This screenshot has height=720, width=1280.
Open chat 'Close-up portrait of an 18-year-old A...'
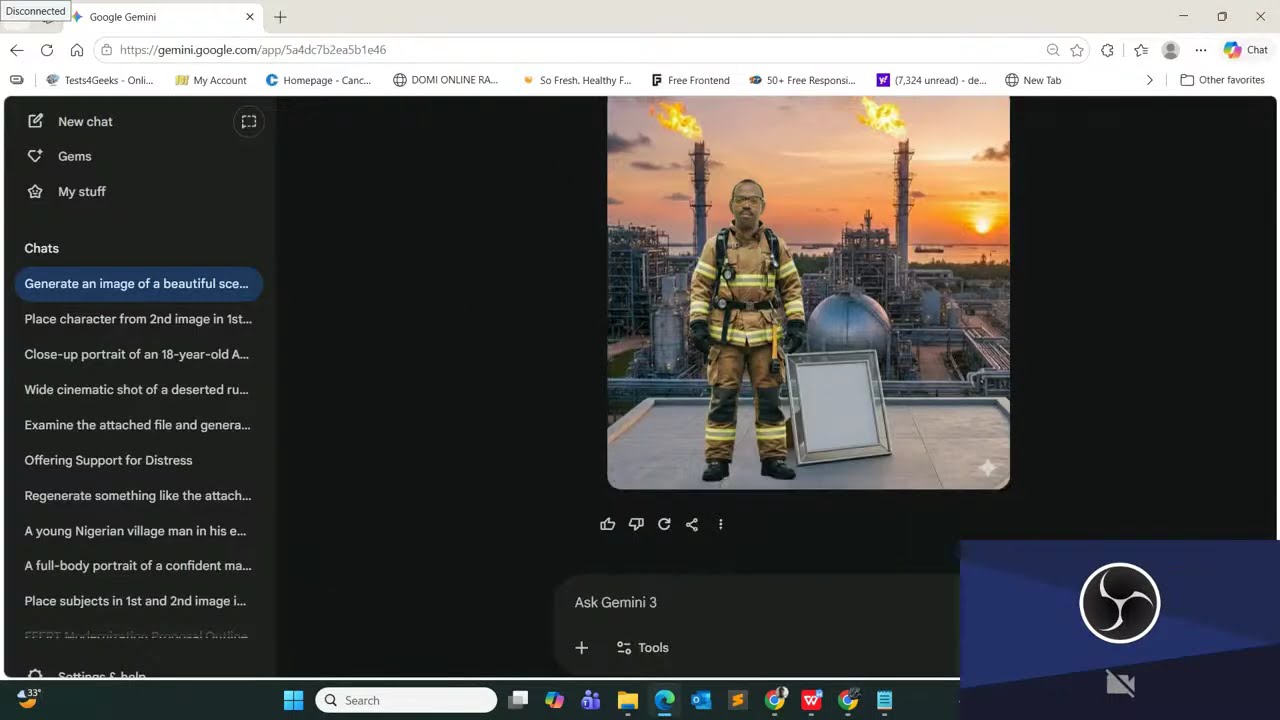click(x=138, y=354)
